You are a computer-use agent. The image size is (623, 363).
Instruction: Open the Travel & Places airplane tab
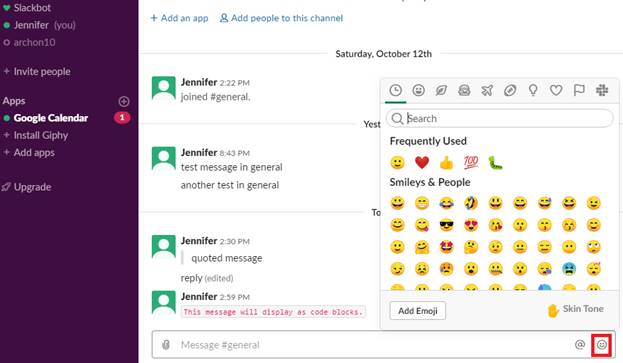click(x=487, y=91)
